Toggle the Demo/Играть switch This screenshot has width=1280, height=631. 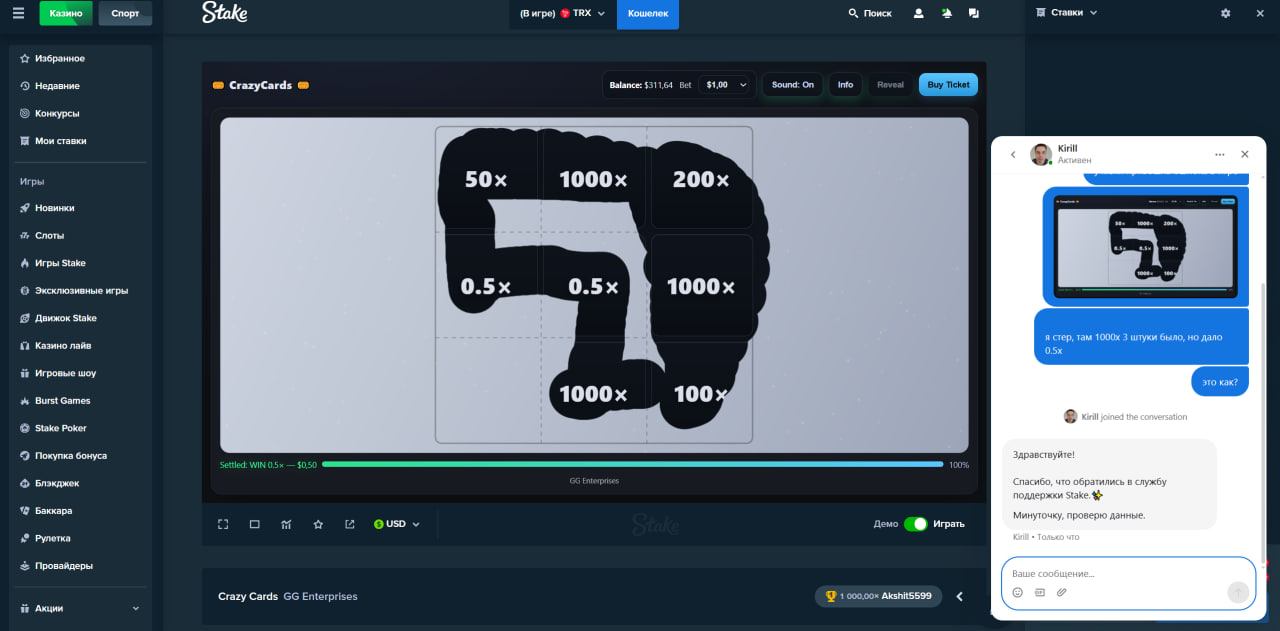915,524
